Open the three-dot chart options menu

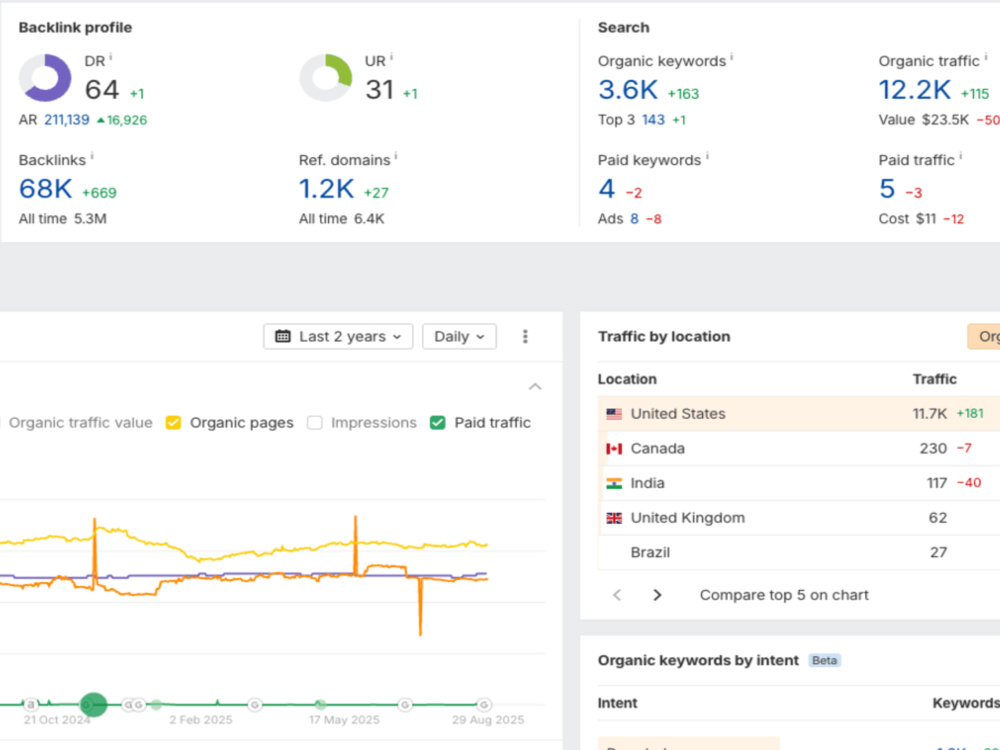(526, 336)
